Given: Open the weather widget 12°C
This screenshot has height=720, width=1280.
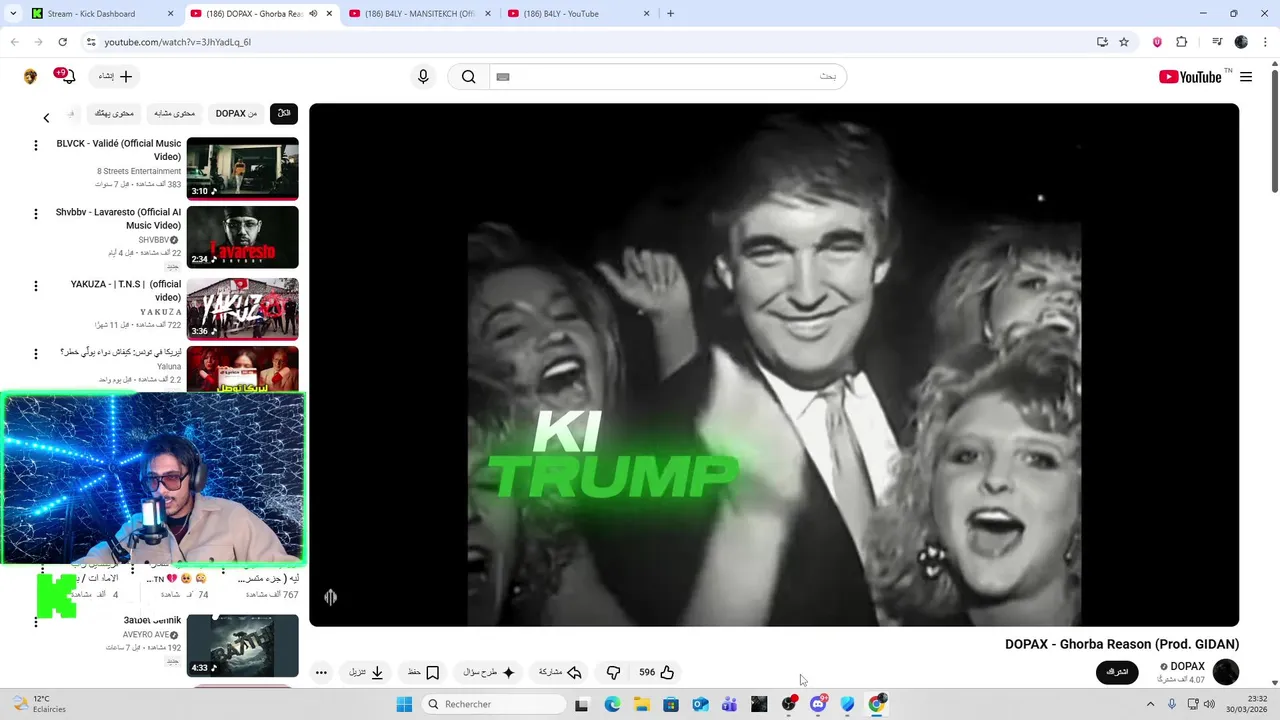Looking at the screenshot, I should coord(40,704).
